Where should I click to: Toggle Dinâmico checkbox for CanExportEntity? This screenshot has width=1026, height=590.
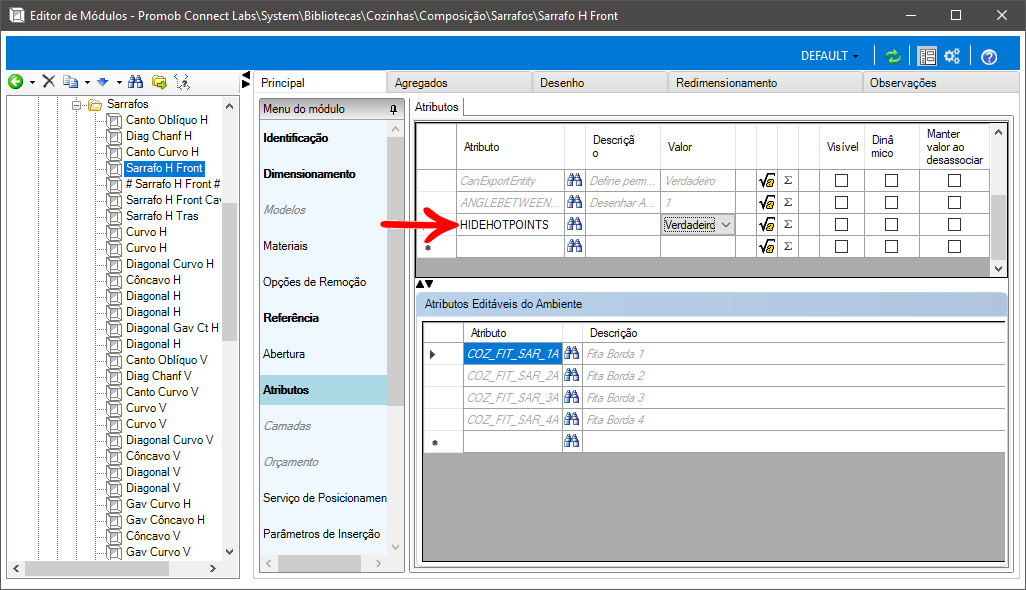[x=891, y=181]
